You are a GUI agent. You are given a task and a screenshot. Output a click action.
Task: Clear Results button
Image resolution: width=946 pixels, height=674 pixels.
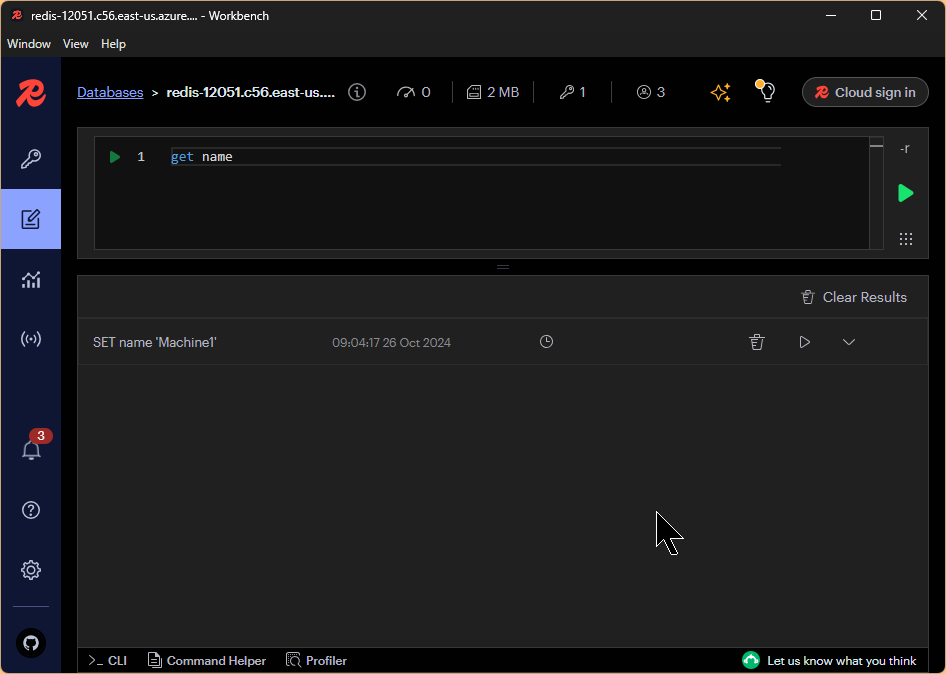[x=854, y=297]
